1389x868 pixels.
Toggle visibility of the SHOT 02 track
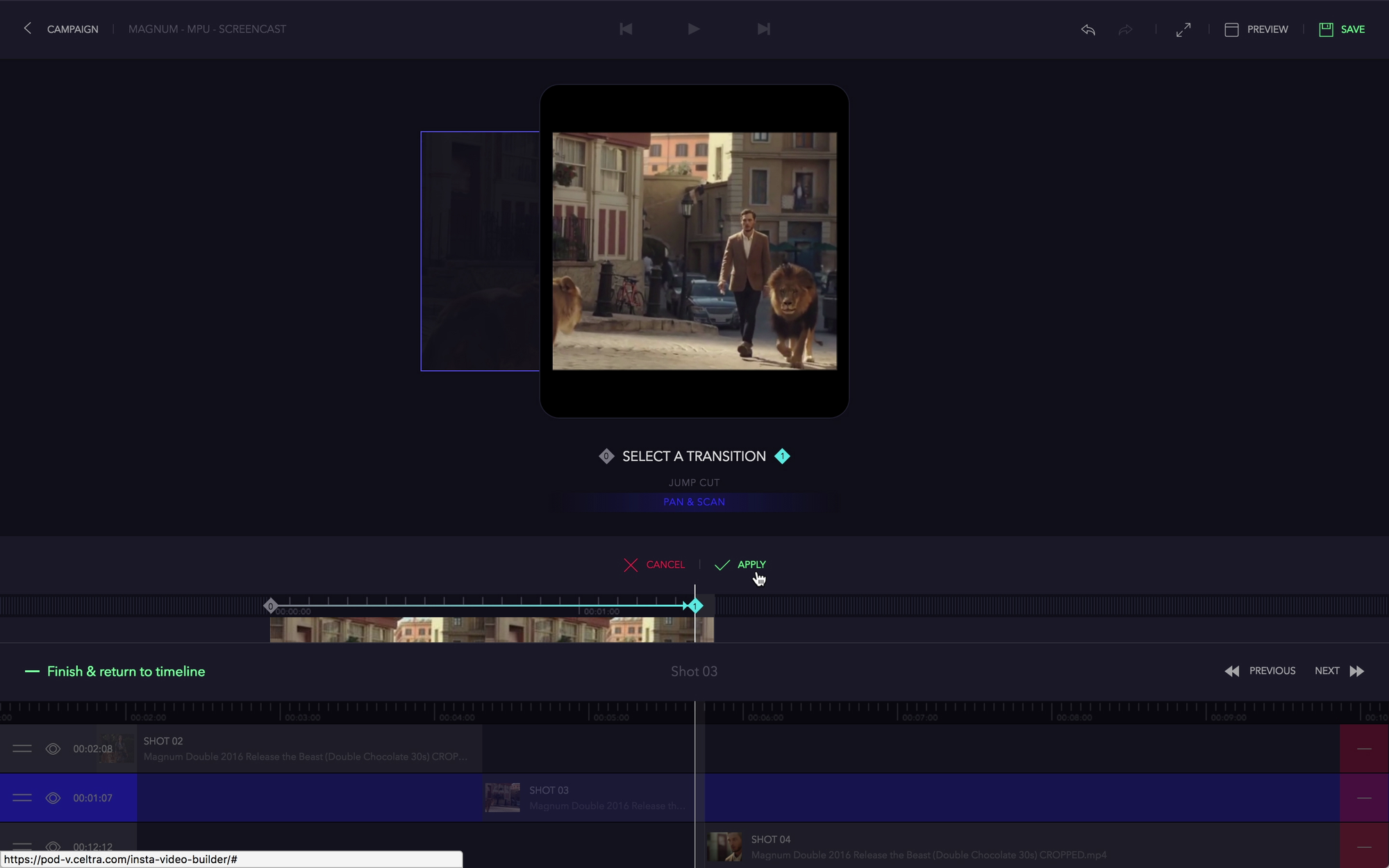53,749
